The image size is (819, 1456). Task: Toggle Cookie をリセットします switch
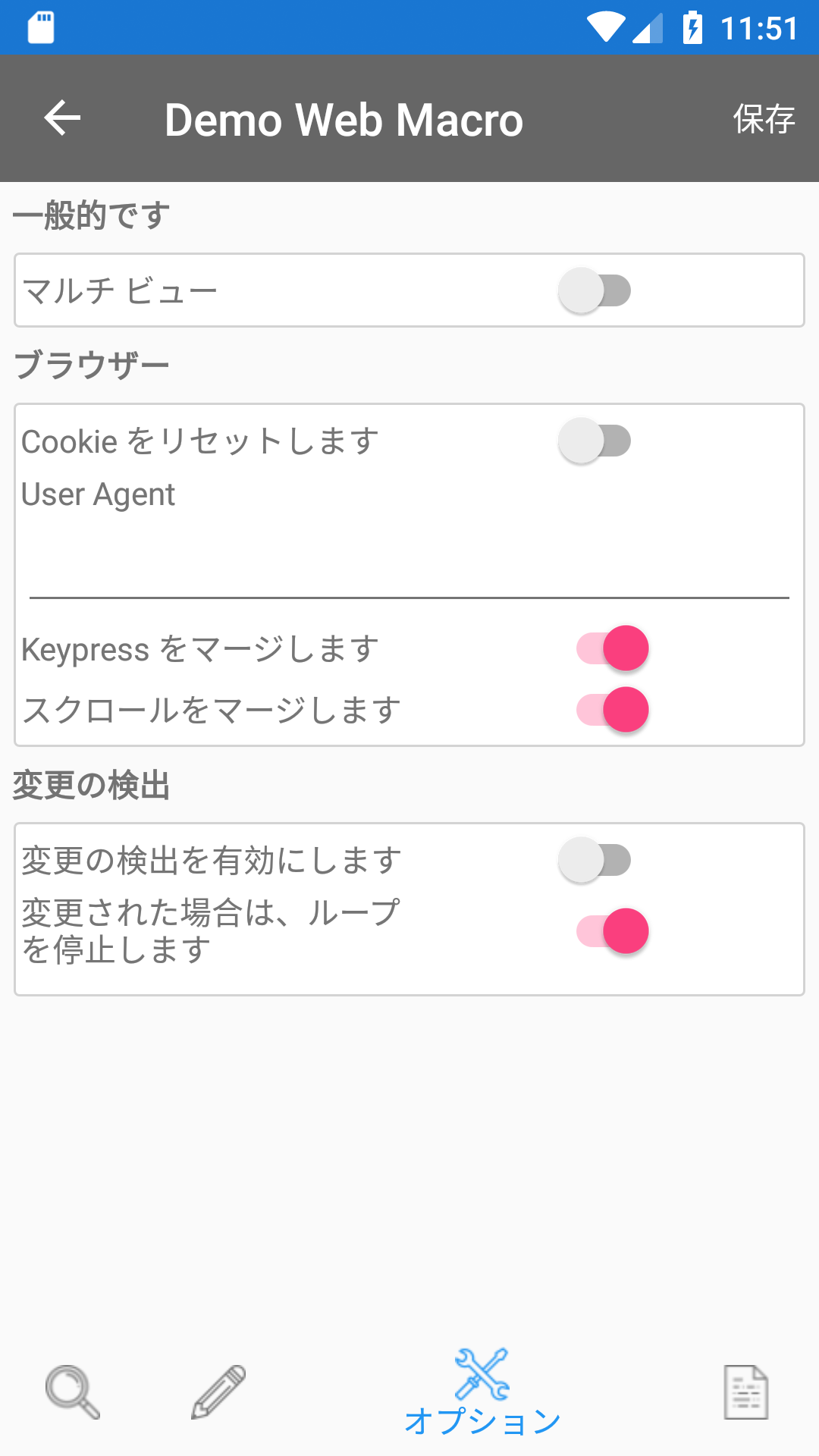(595, 441)
